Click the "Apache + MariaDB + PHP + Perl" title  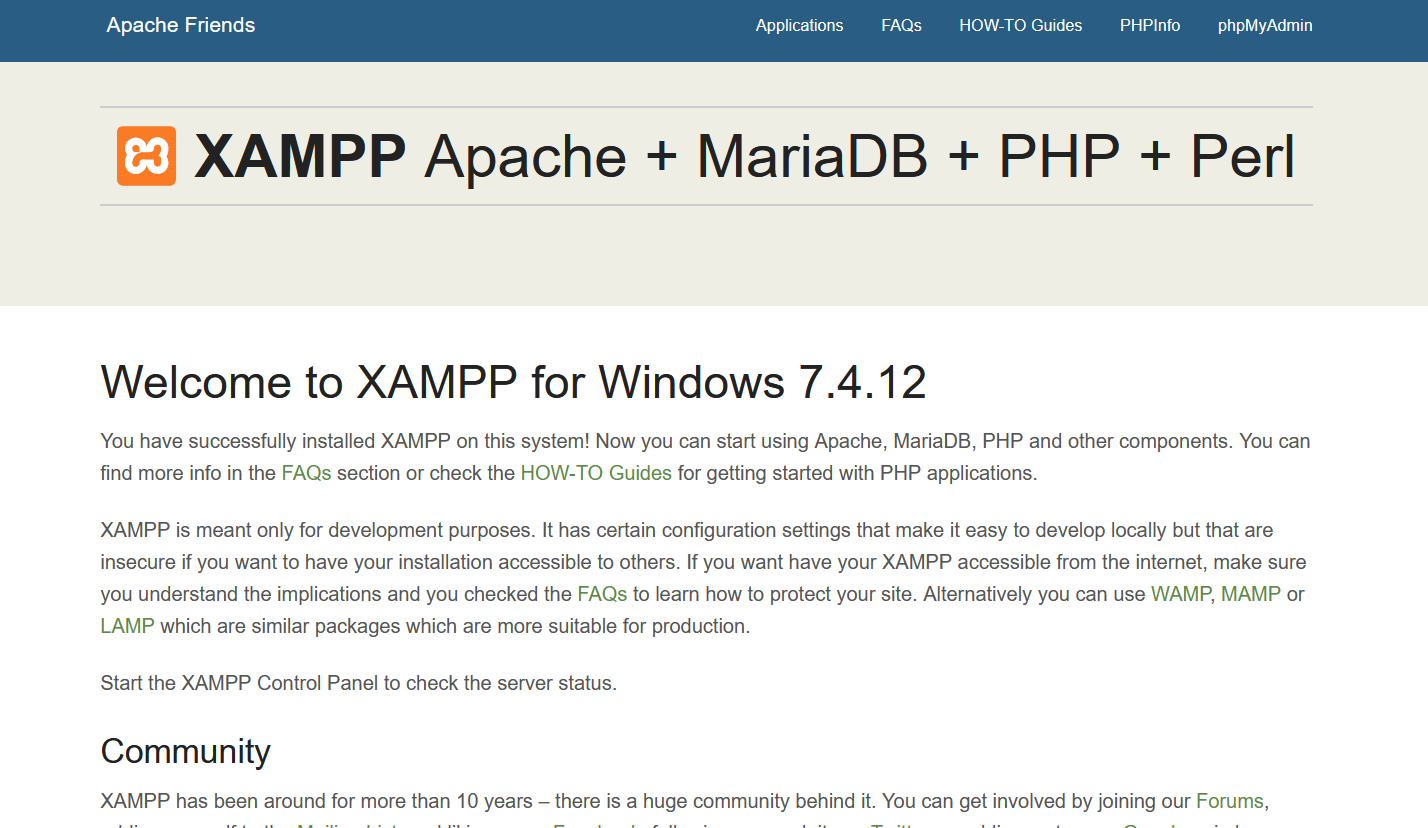pos(860,157)
